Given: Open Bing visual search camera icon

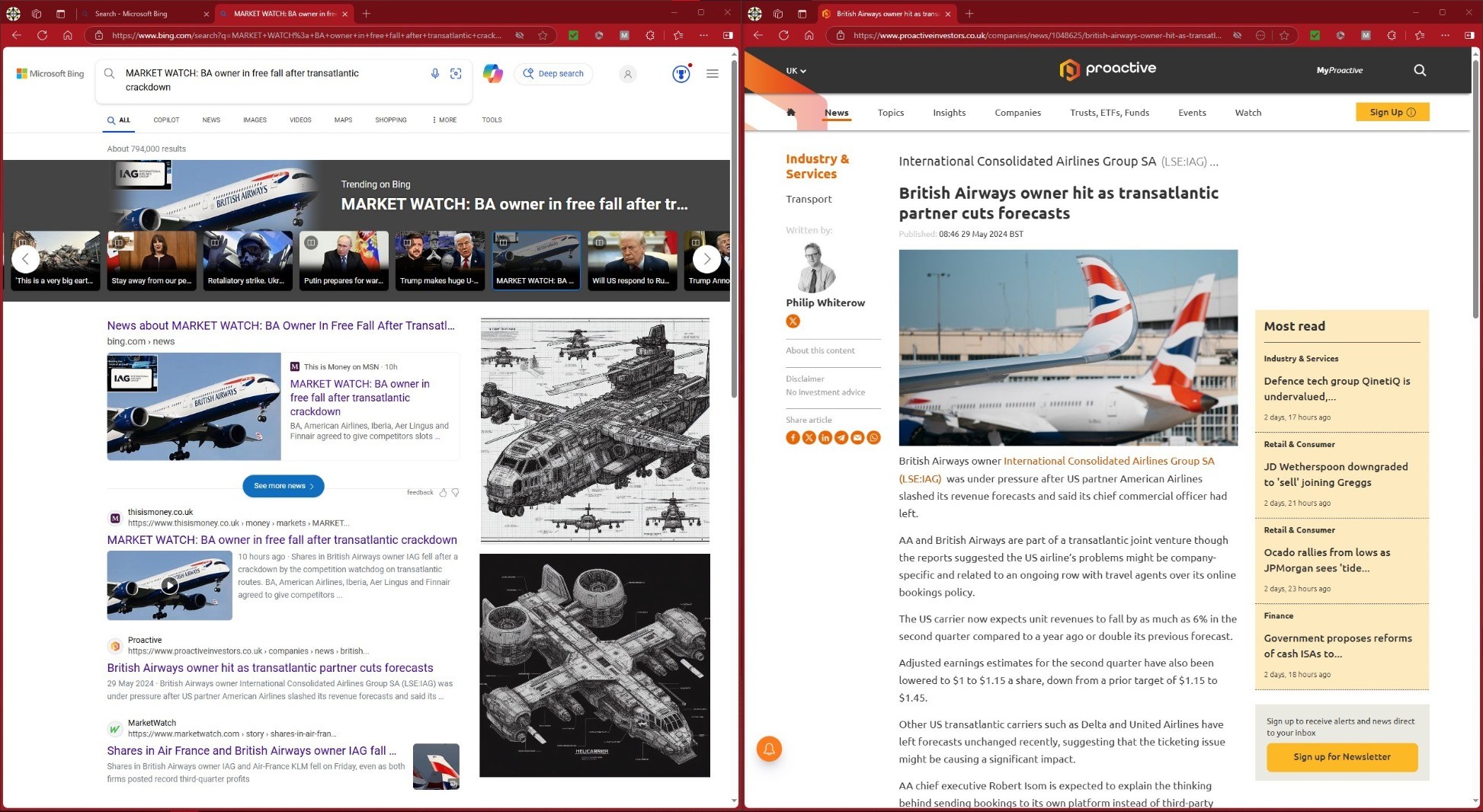Looking at the screenshot, I should (456, 73).
